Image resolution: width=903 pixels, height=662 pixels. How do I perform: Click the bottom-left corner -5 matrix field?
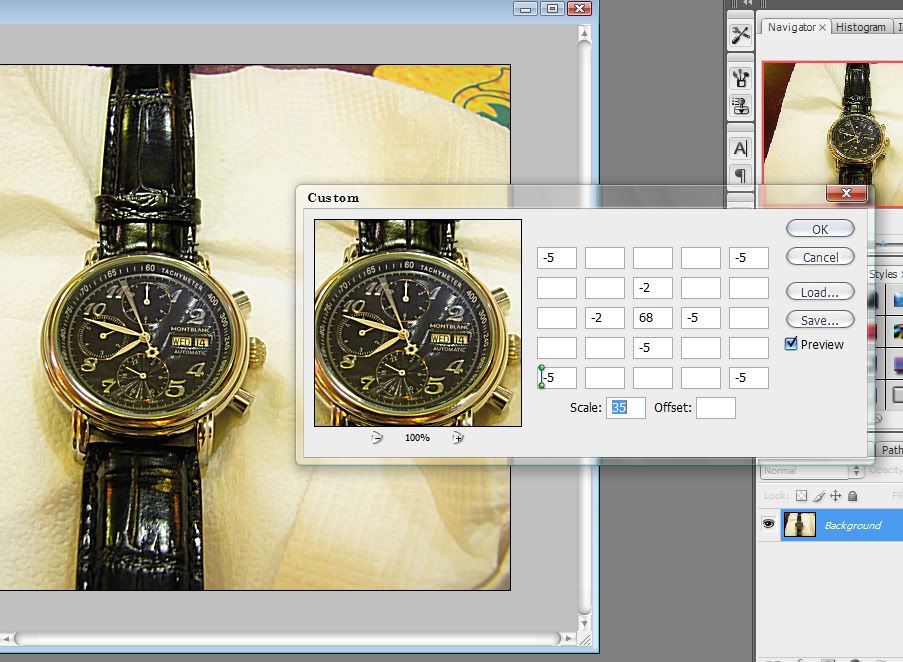pyautogui.click(x=557, y=378)
